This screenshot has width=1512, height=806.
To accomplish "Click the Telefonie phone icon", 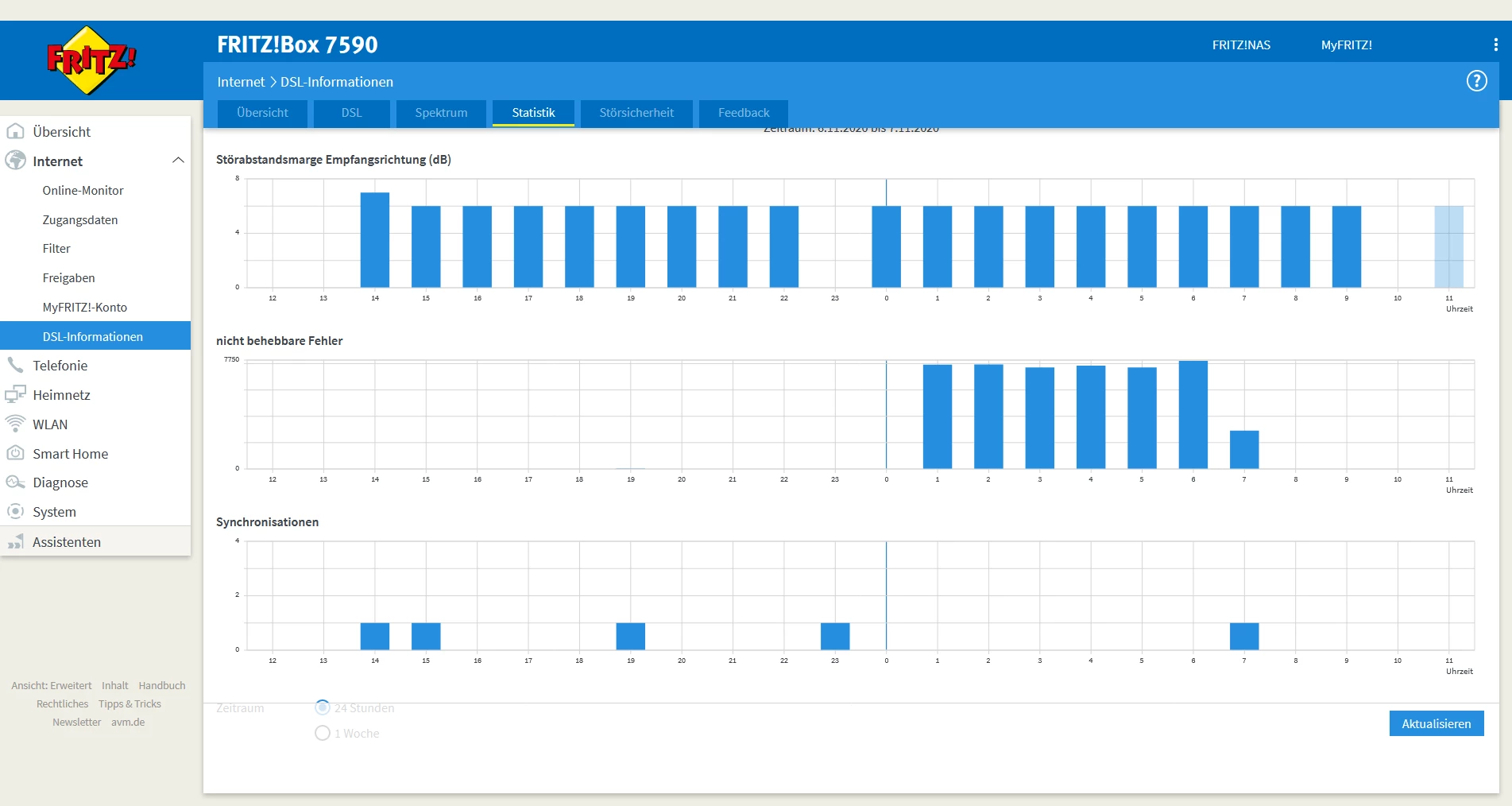I will click(15, 366).
